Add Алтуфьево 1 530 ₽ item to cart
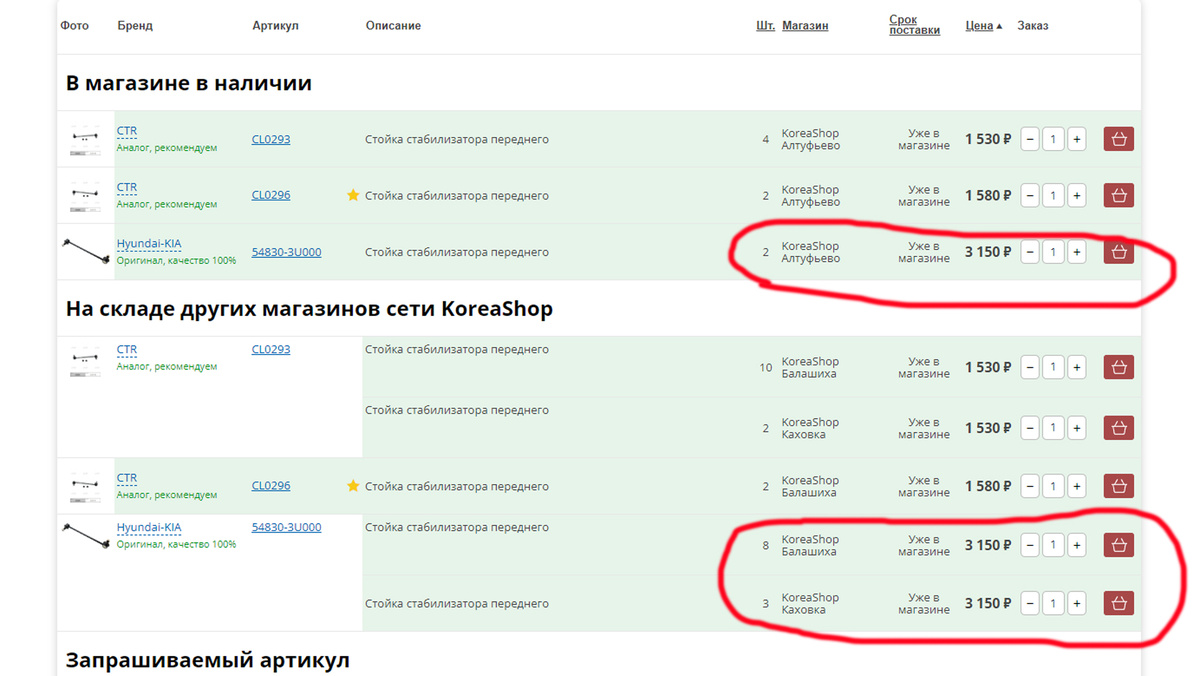Image resolution: width=1200 pixels, height=676 pixels. point(1118,140)
